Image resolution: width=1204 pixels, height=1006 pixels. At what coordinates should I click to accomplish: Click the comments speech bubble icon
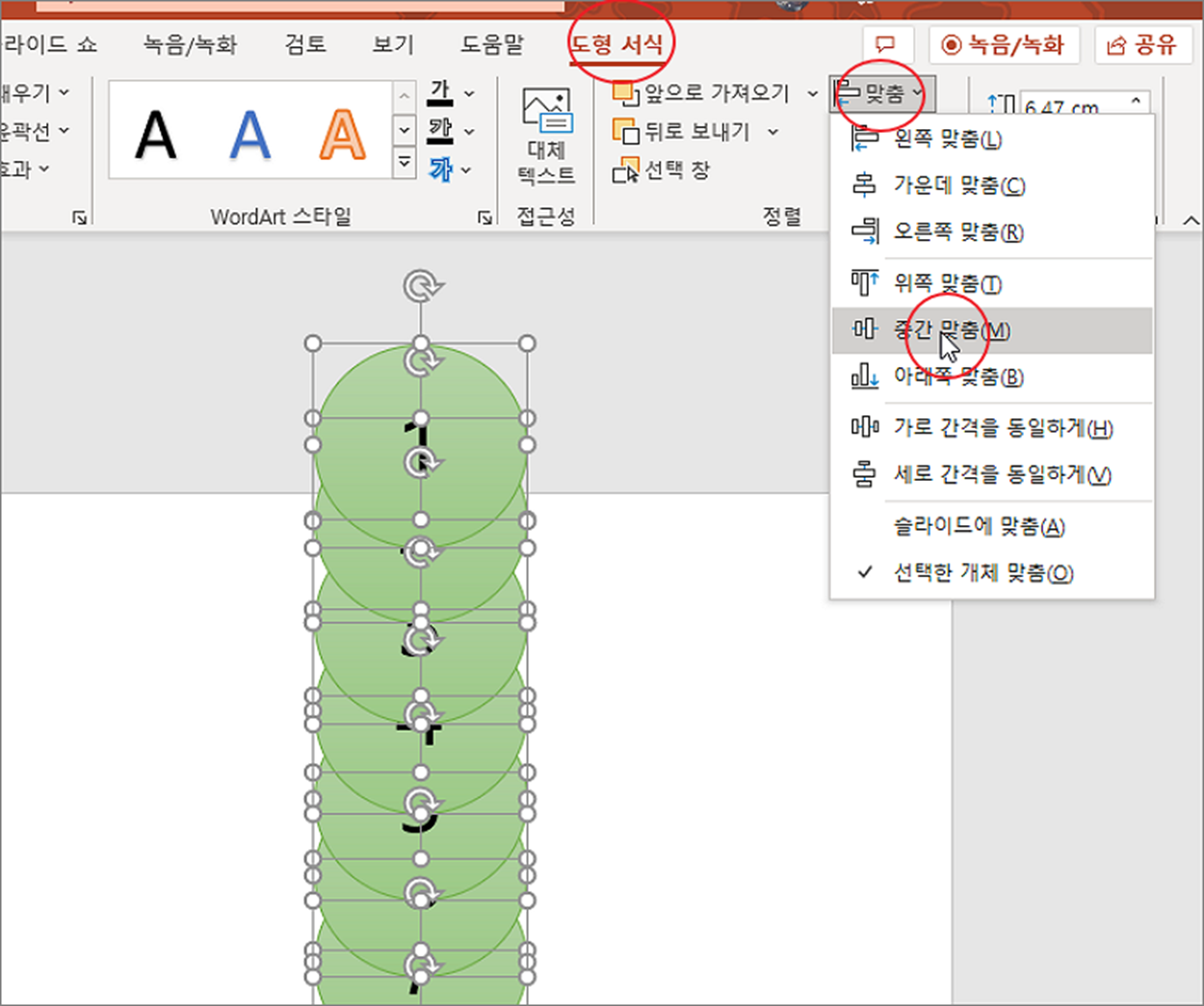pyautogui.click(x=885, y=44)
